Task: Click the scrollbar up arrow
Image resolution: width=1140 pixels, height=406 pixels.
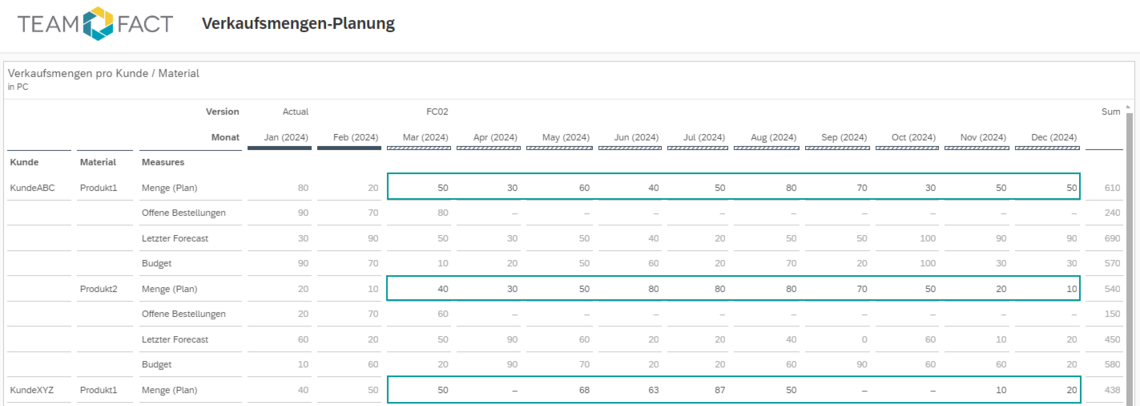Action: [1129, 106]
